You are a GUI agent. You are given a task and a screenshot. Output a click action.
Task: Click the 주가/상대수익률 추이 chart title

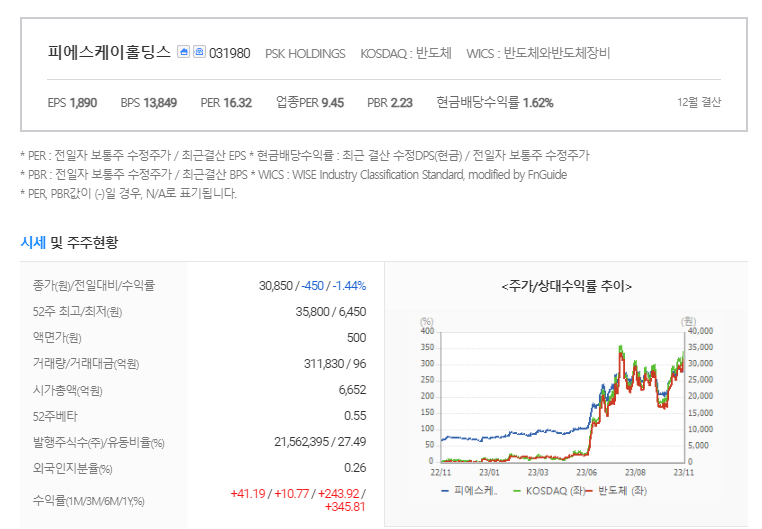[x=567, y=286]
